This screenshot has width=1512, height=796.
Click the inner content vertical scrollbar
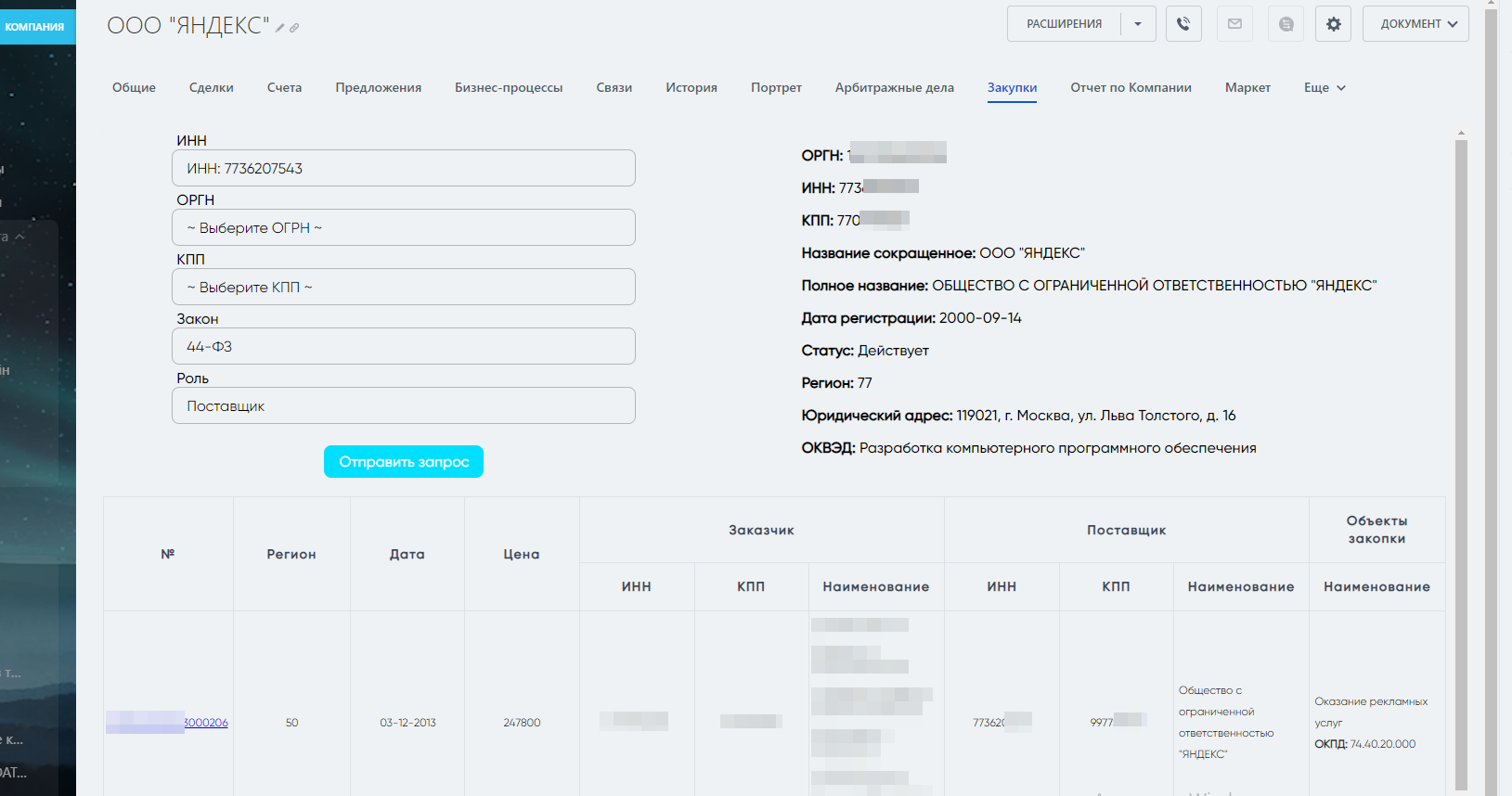click(1461, 464)
